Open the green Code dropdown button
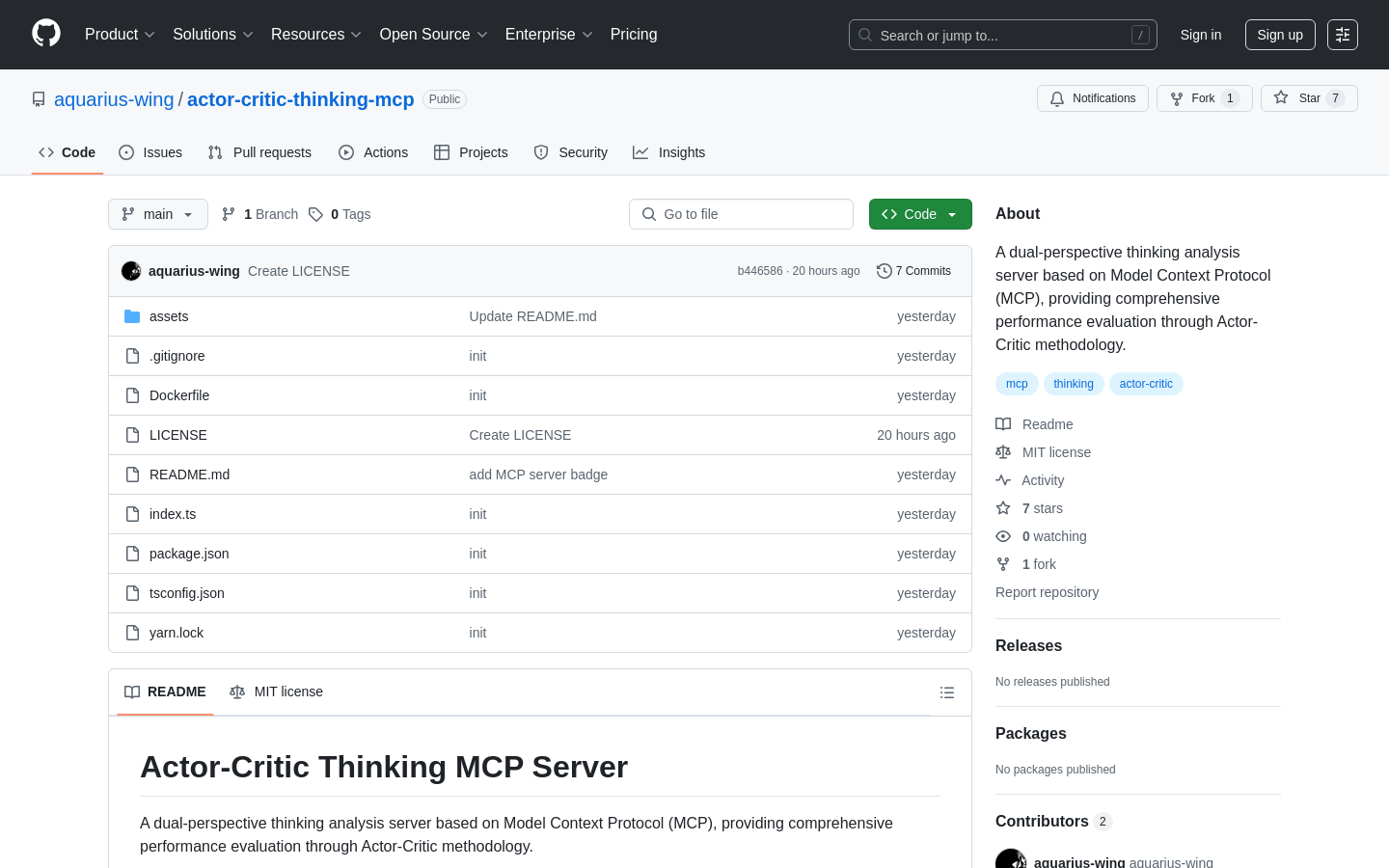Image resolution: width=1389 pixels, height=868 pixels. (920, 214)
